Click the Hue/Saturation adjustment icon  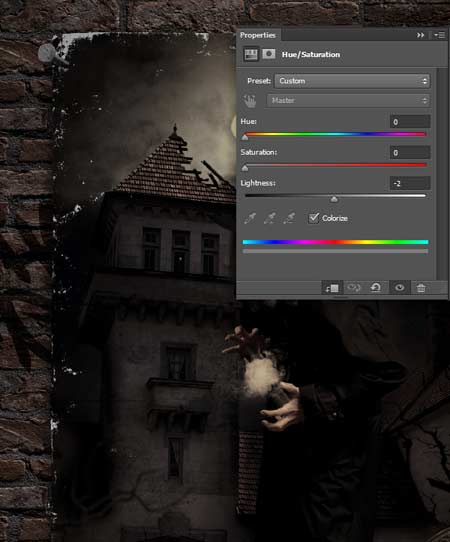251,54
